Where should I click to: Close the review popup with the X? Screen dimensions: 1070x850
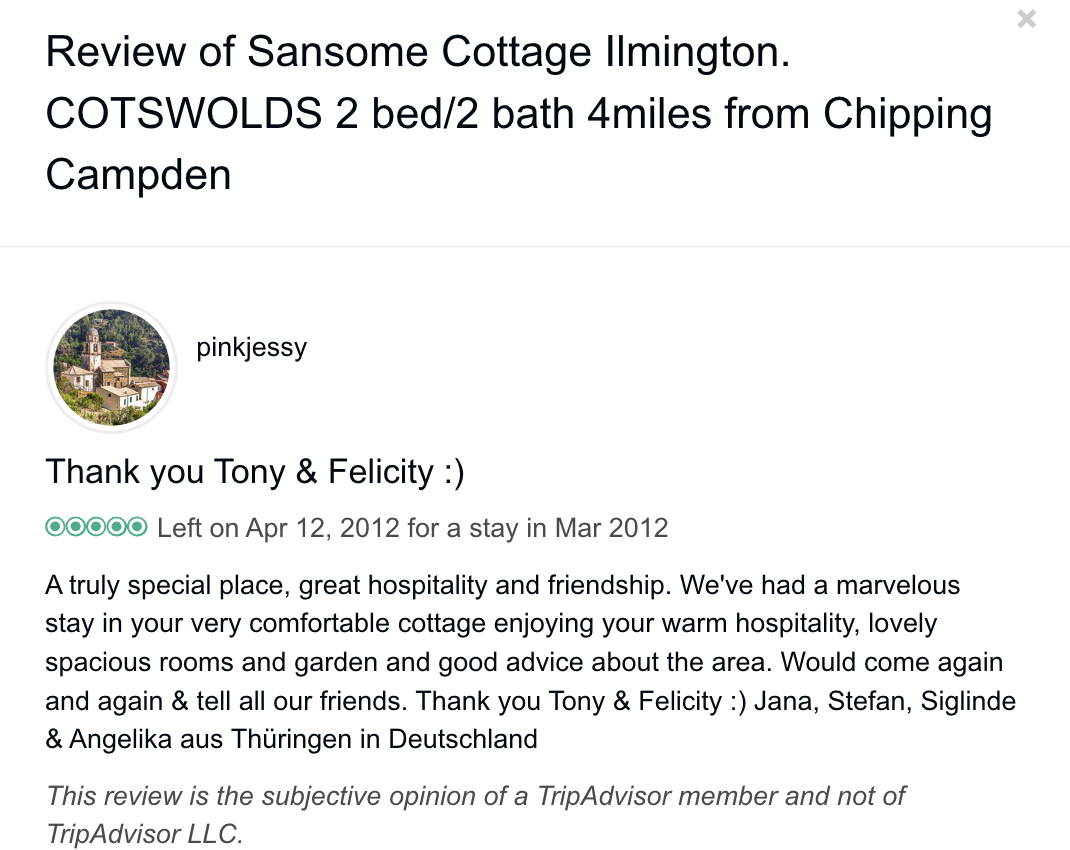tap(1026, 18)
